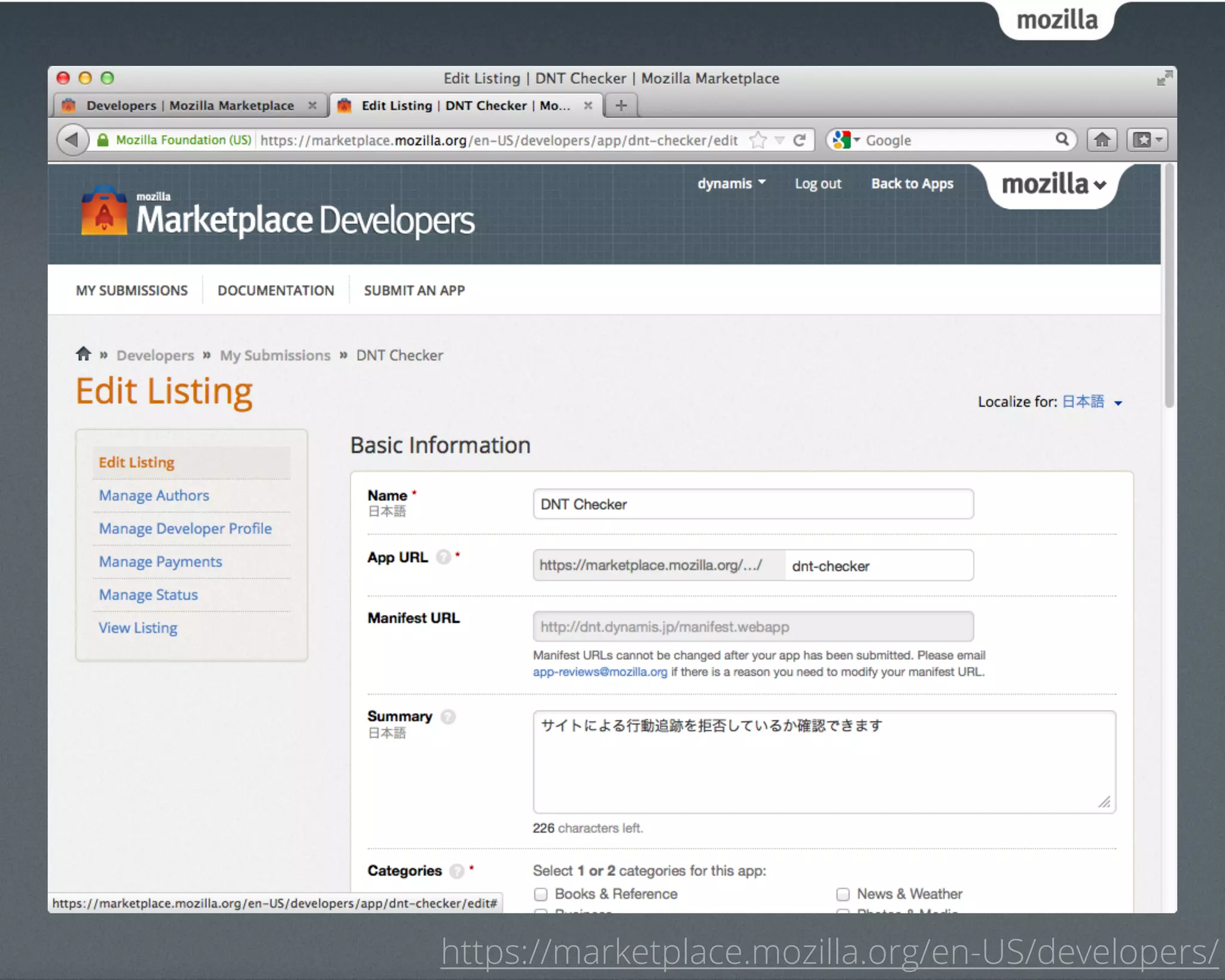Viewport: 1225px width, 980px height.
Task: Open the Localize for 日本語 dropdown
Action: point(1092,401)
